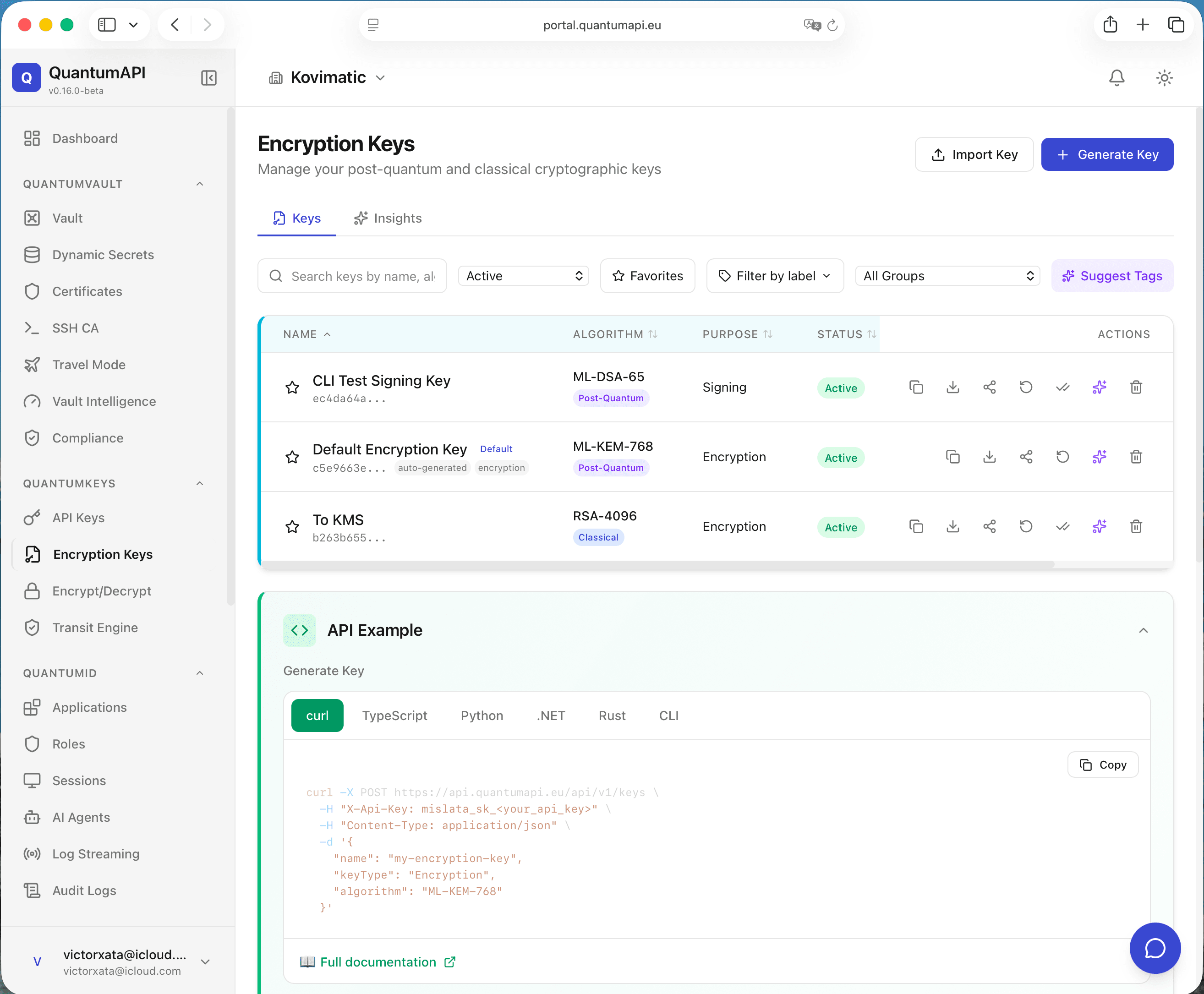Expand the Filter by label dropdown
The image size is (1204, 994).
pyautogui.click(x=775, y=275)
